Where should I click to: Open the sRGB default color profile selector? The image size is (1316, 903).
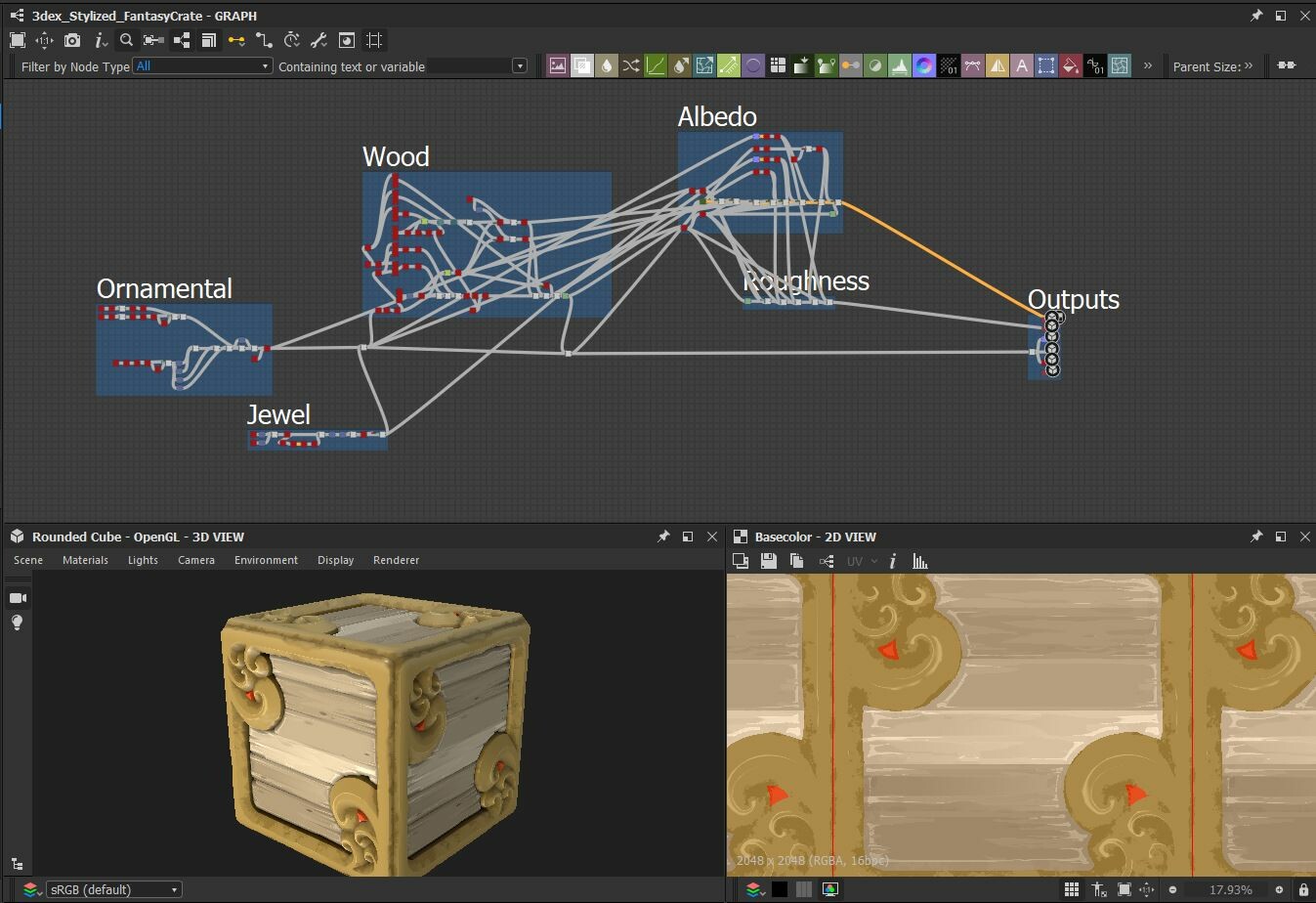click(112, 889)
